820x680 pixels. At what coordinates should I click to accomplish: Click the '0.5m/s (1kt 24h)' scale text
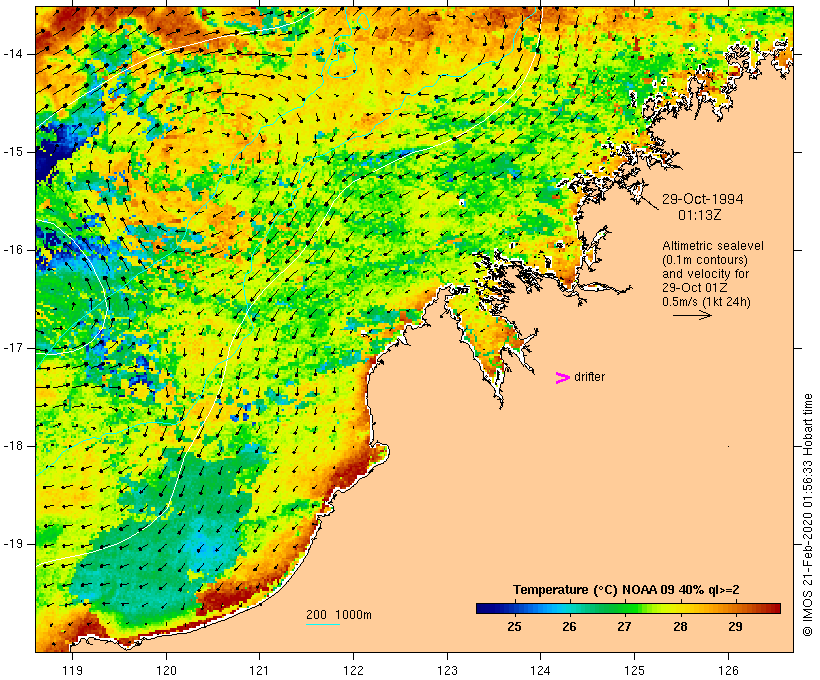tap(706, 302)
